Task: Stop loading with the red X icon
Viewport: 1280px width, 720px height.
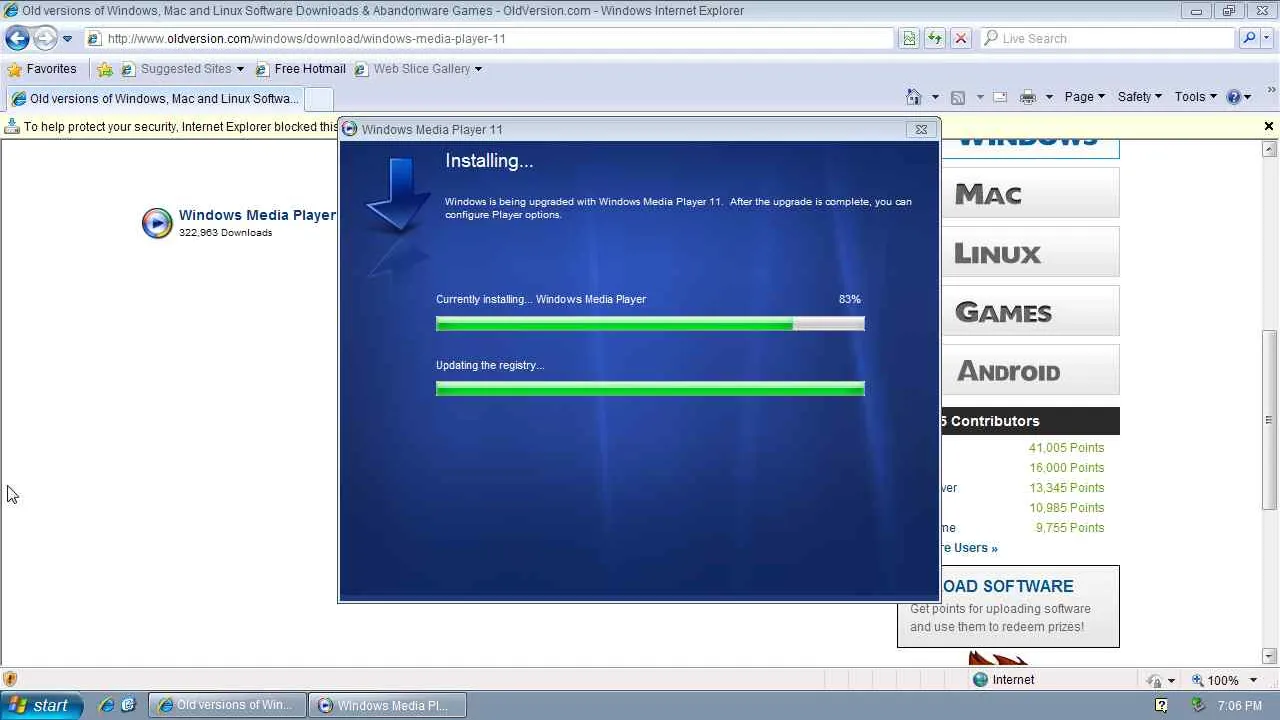Action: (961, 39)
